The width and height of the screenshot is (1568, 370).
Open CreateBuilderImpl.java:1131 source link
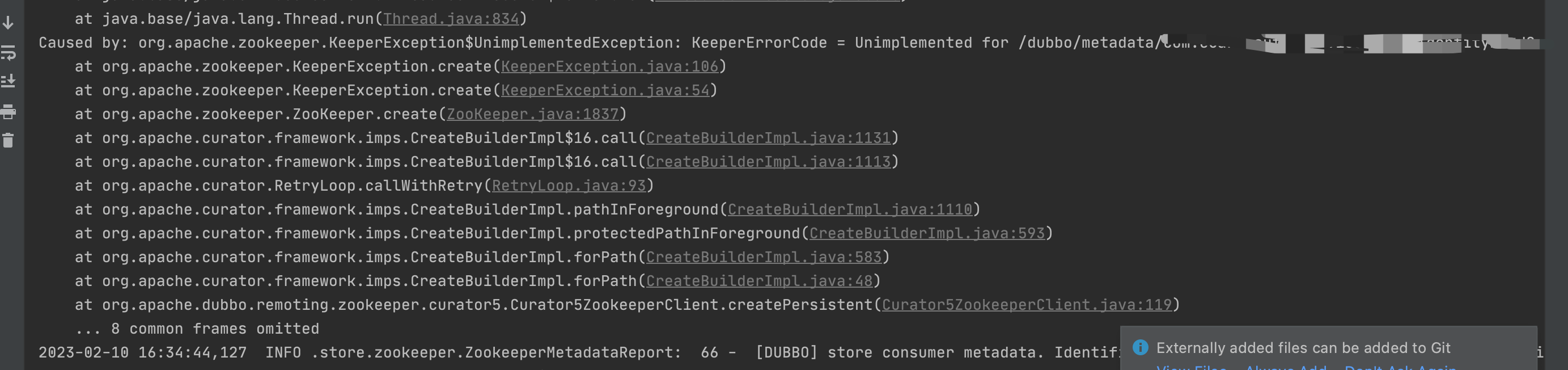(769, 138)
